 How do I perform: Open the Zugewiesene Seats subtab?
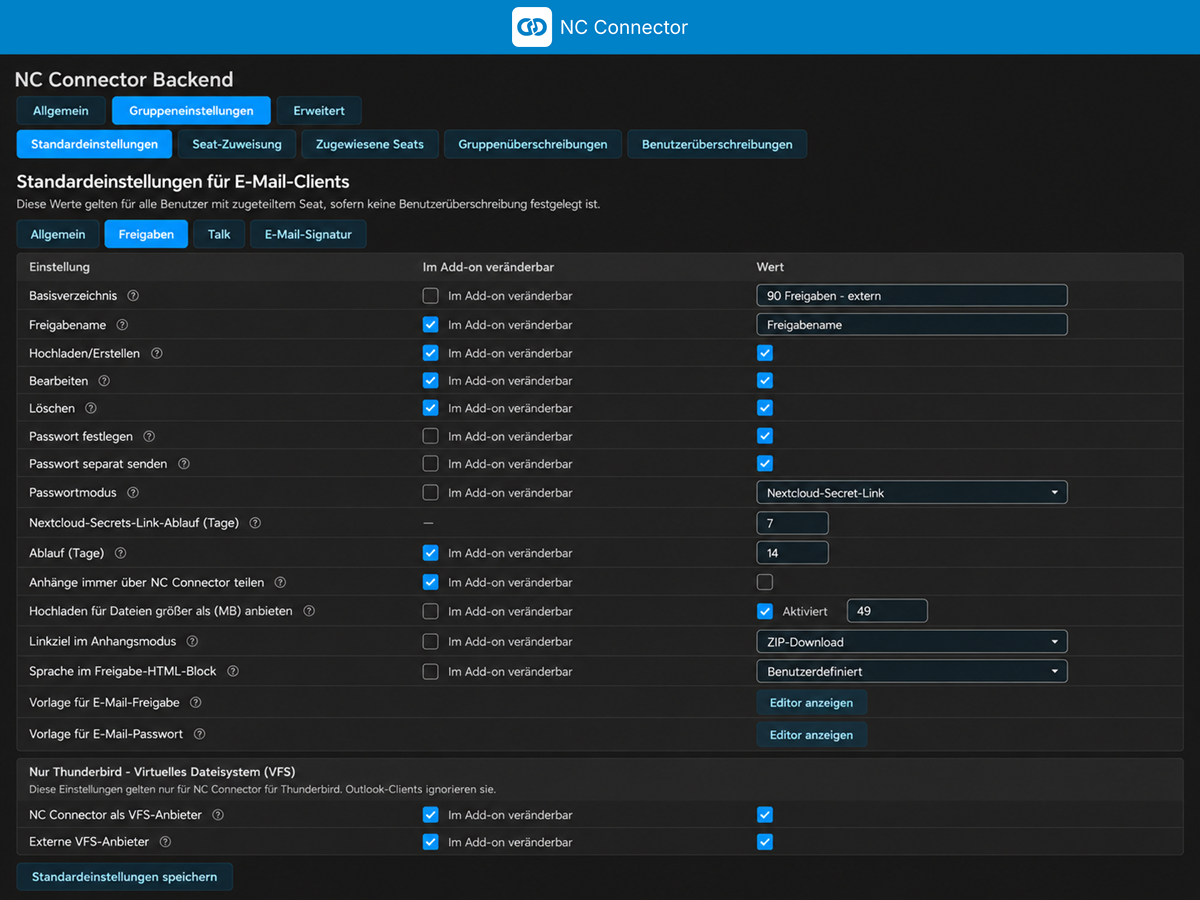[370, 144]
